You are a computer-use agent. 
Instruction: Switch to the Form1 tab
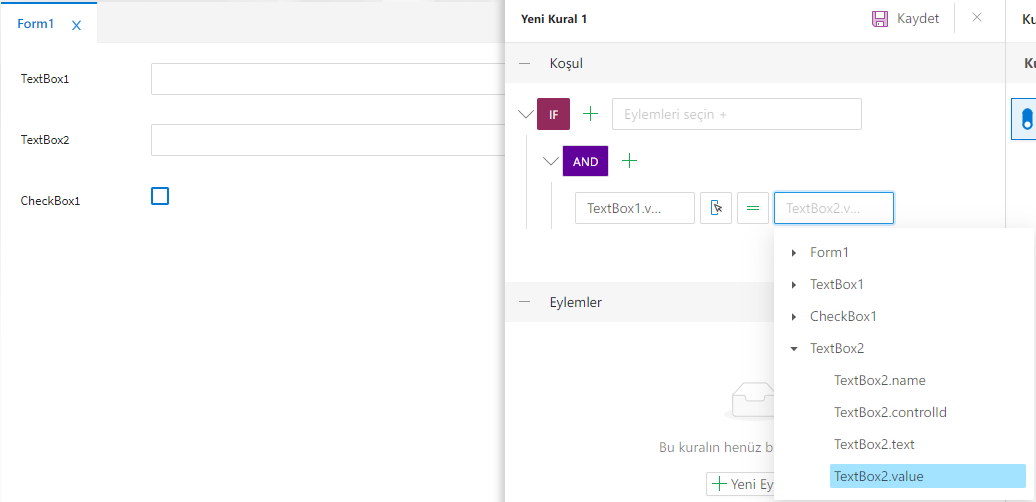pos(36,24)
